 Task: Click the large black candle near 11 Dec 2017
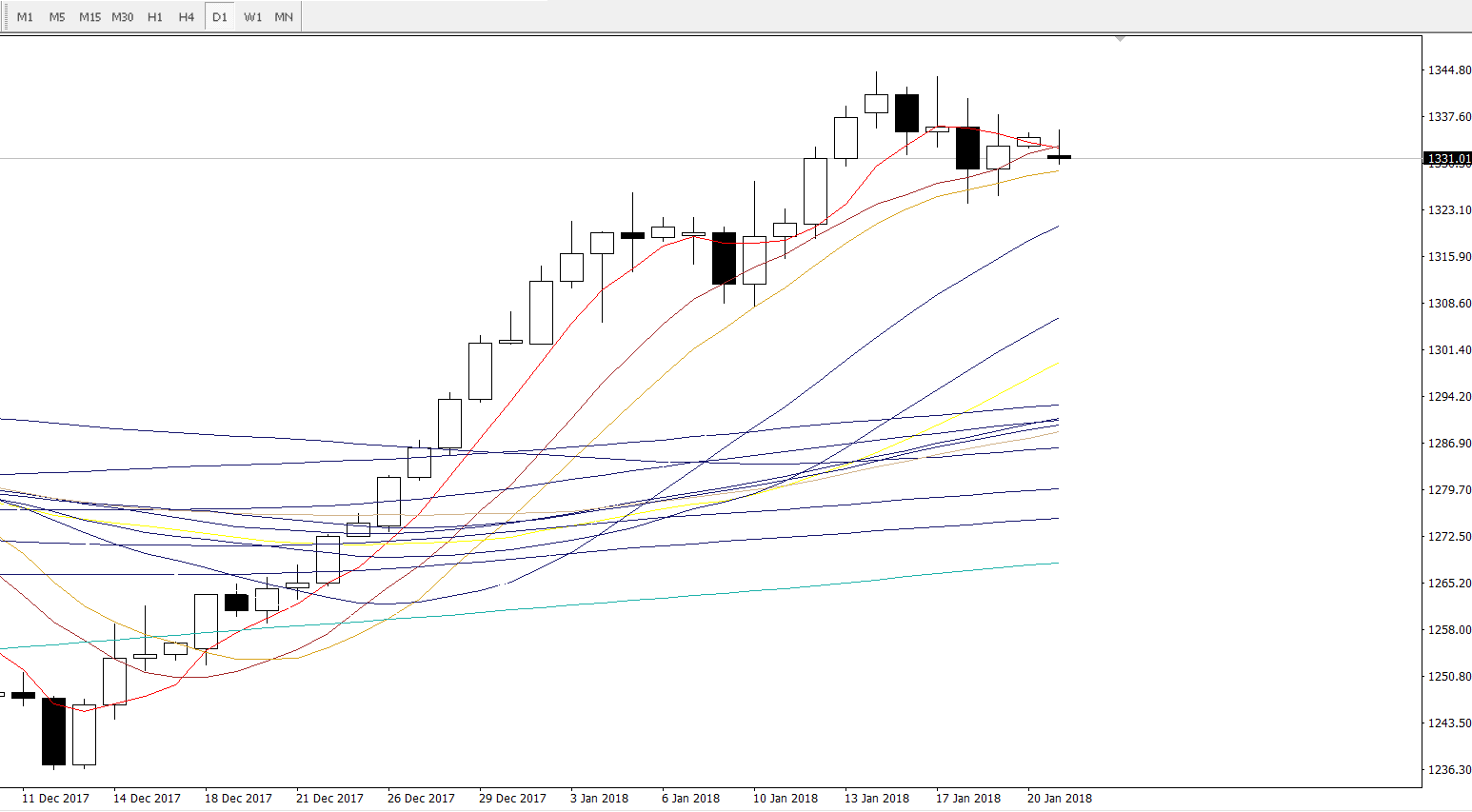53,731
